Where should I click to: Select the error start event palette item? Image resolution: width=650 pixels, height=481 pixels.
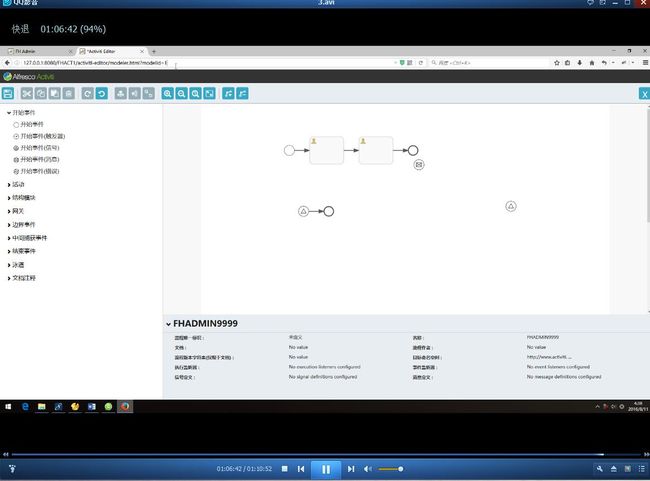point(36,171)
